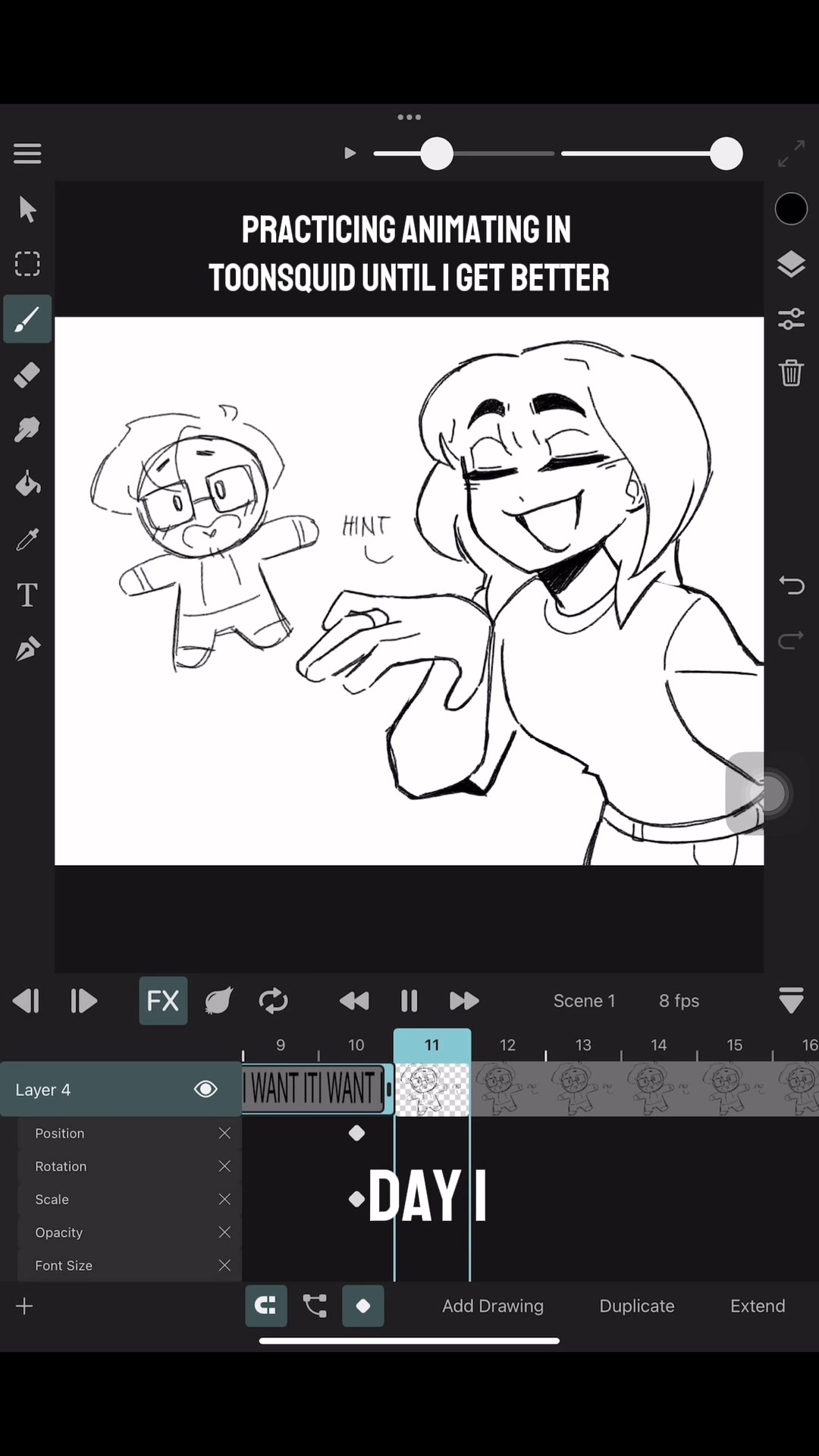Remove the Position property
Viewport: 819px width, 1456px height.
click(x=224, y=1133)
